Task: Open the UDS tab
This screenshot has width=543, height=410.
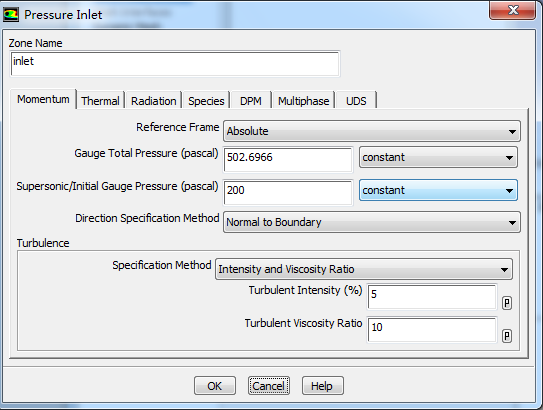Action: coord(356,101)
